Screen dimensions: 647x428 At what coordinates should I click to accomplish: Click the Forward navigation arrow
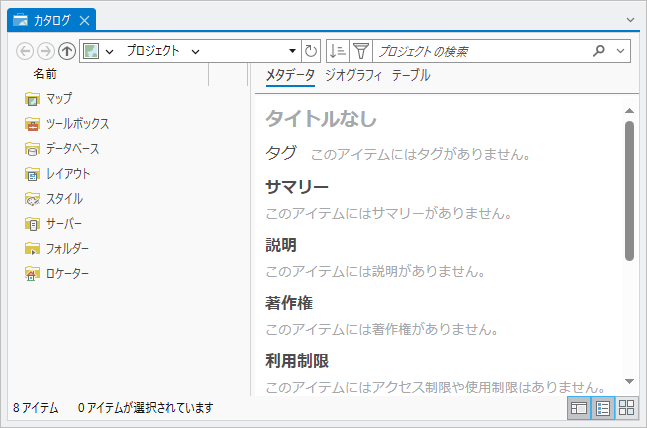tap(46, 50)
